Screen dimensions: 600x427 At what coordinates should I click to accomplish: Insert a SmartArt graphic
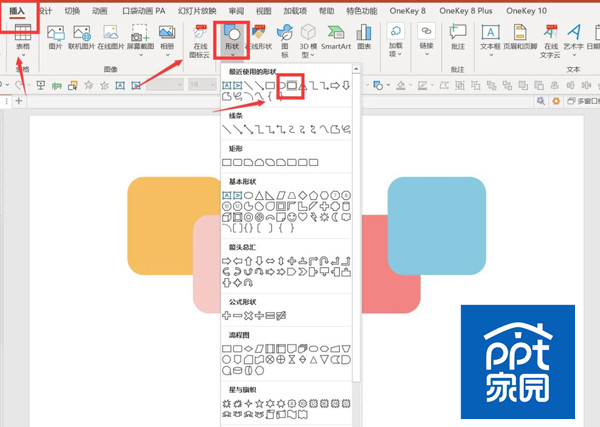pyautogui.click(x=336, y=37)
